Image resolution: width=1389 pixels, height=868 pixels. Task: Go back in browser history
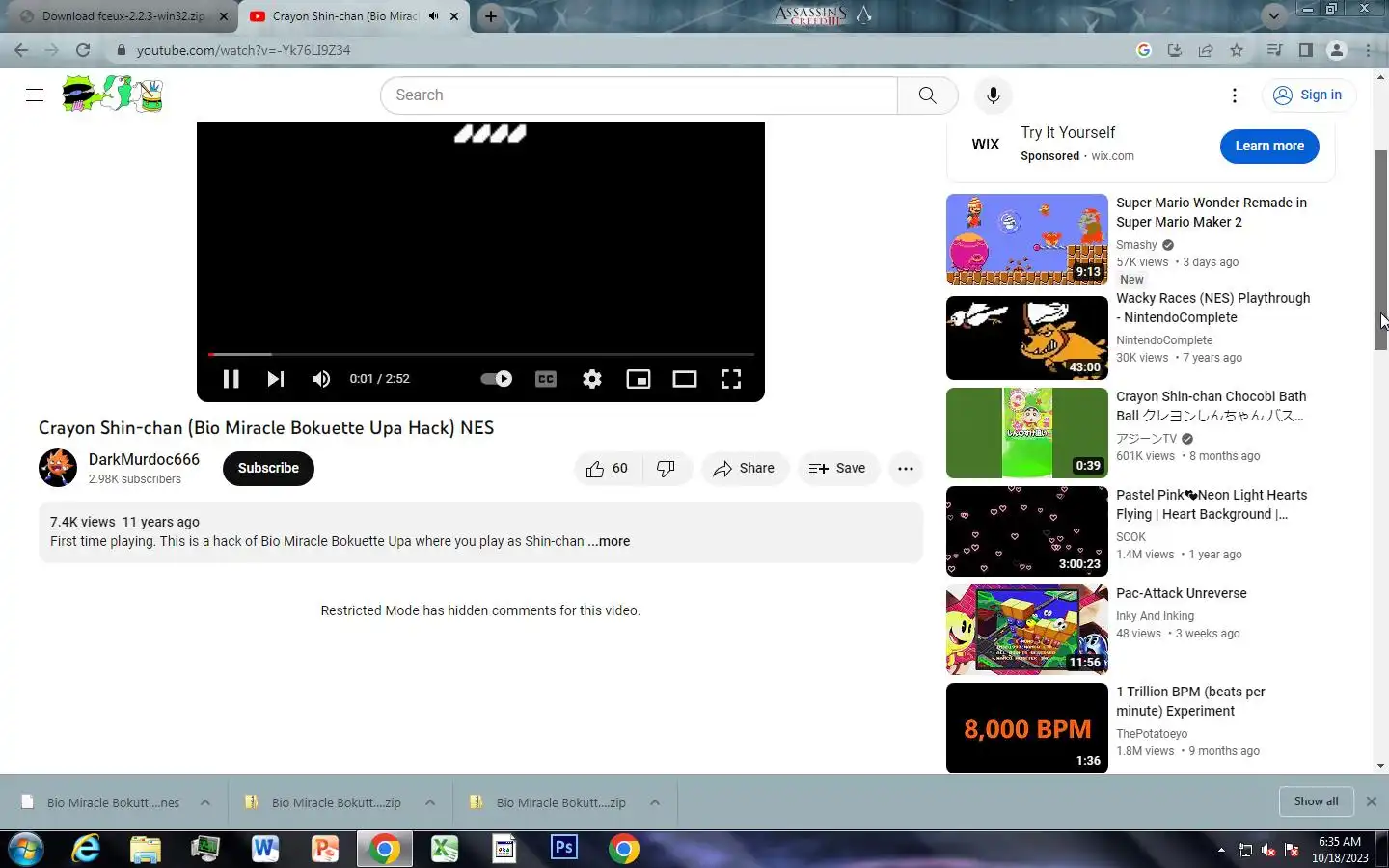click(x=21, y=50)
